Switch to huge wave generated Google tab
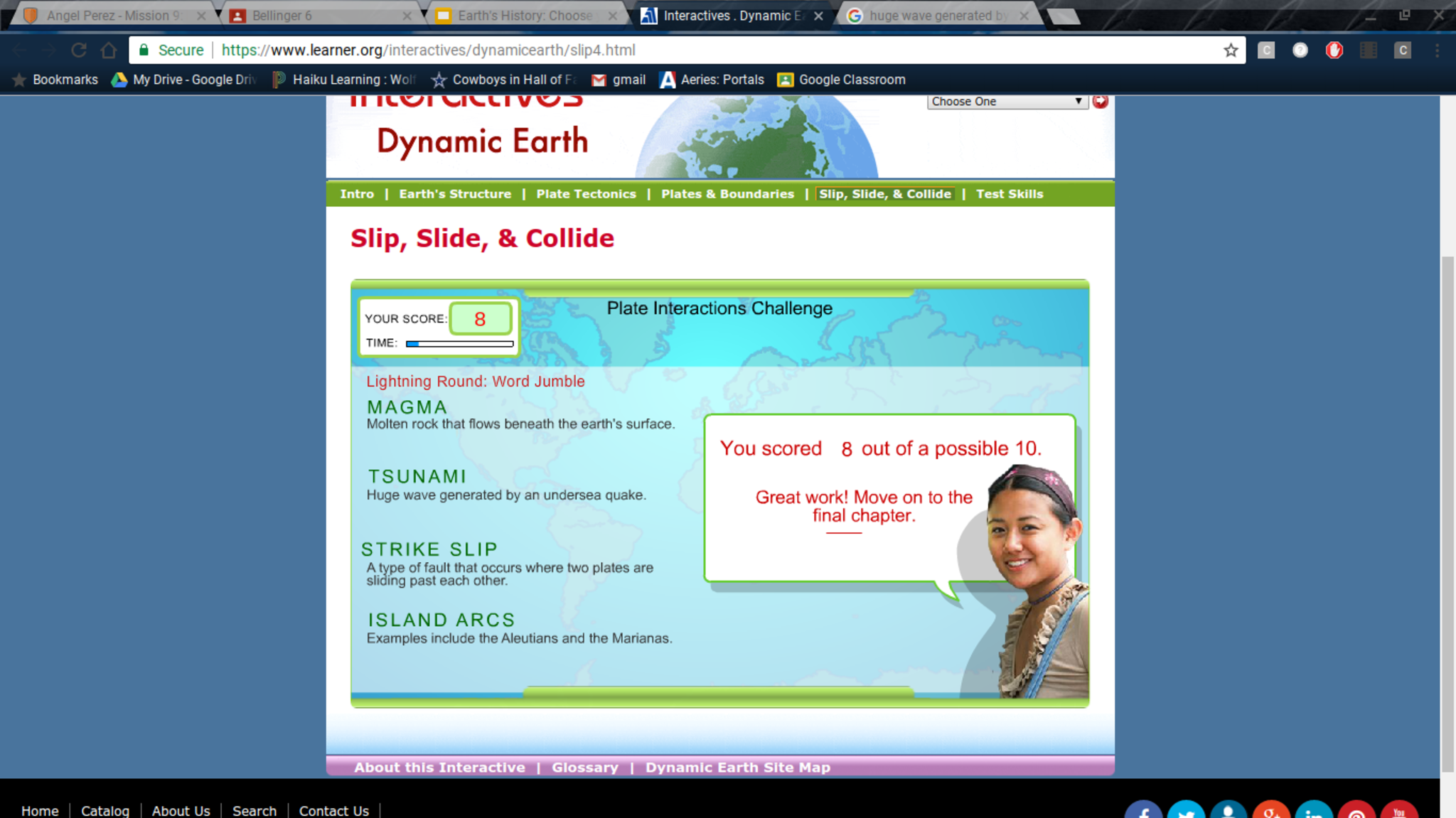The image size is (1456, 818). click(937, 16)
